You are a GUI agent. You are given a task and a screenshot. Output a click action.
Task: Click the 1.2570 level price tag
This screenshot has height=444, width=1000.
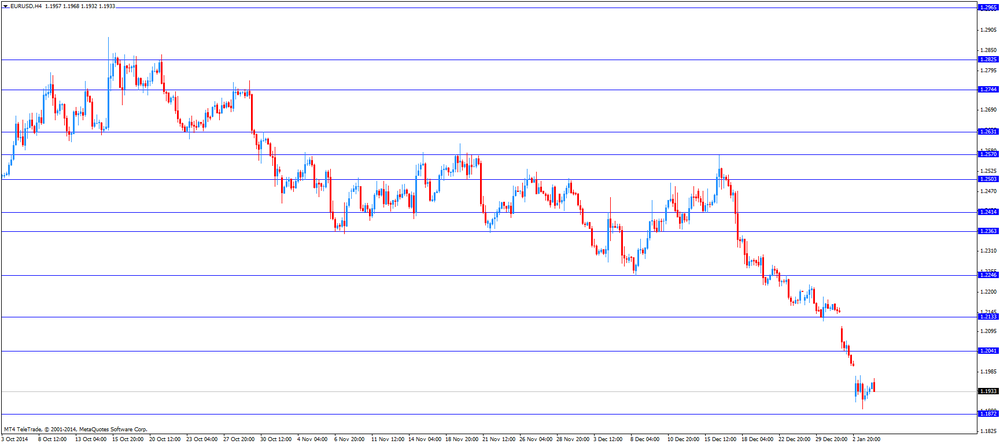[x=987, y=154]
